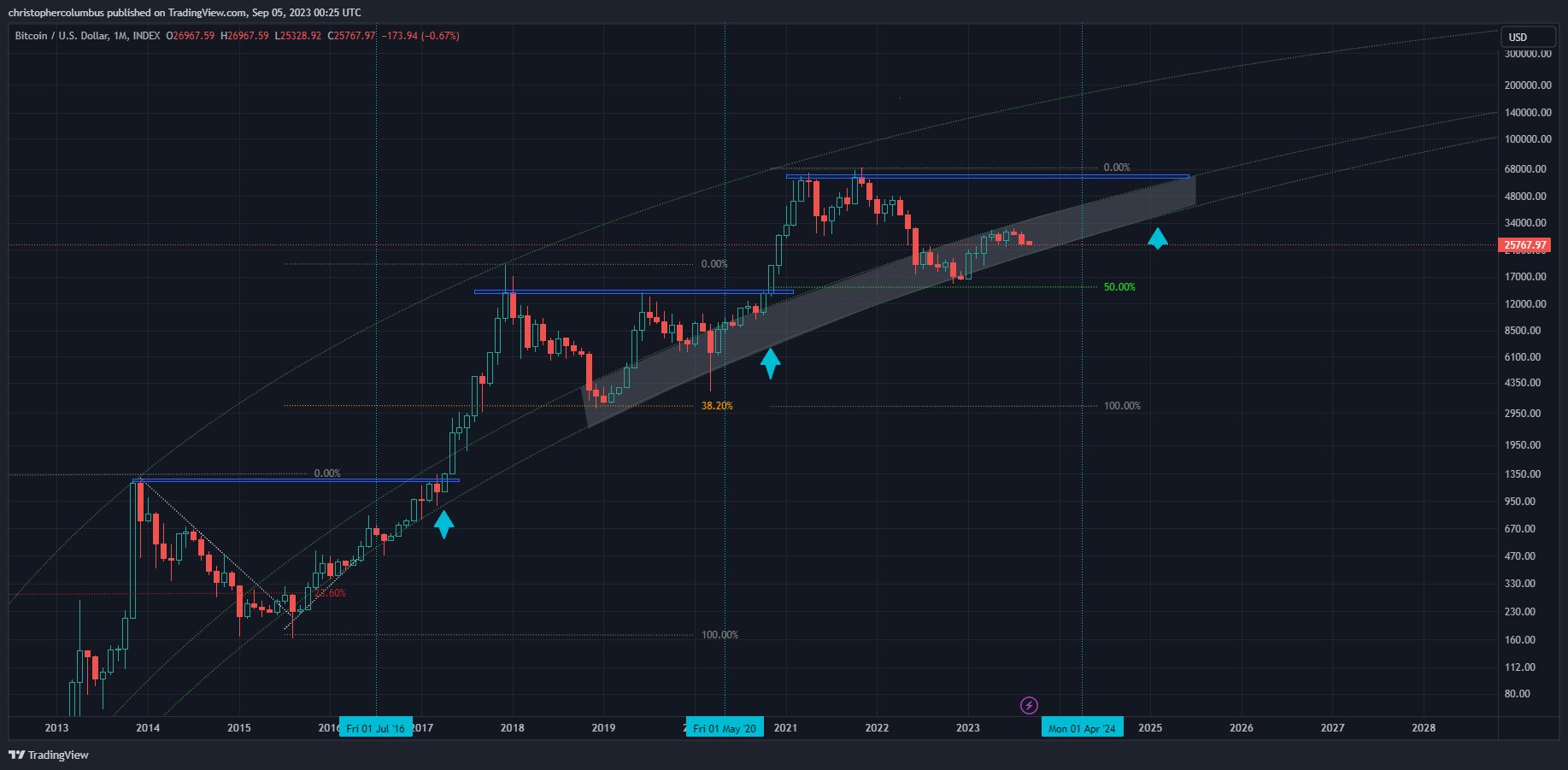Click the 6100.00 price axis label
Image resolution: width=1568 pixels, height=770 pixels.
click(x=1523, y=357)
